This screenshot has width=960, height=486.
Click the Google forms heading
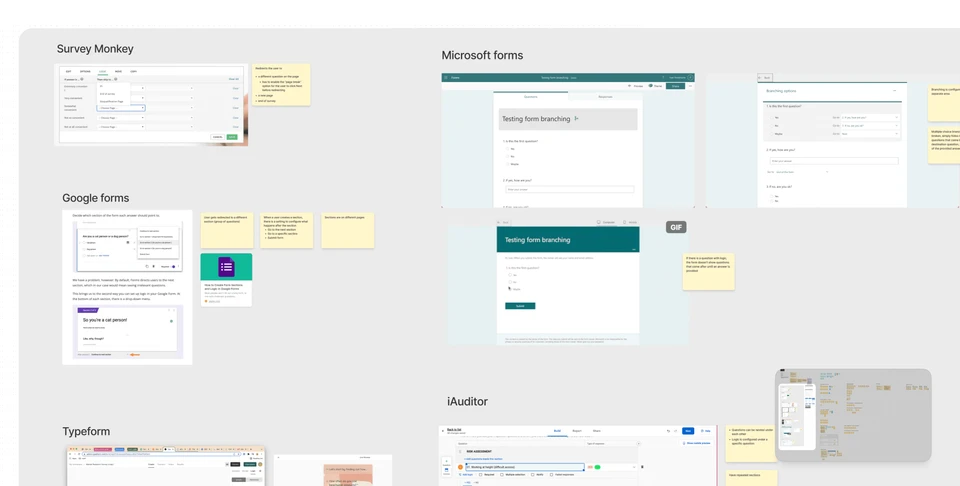[96, 198]
